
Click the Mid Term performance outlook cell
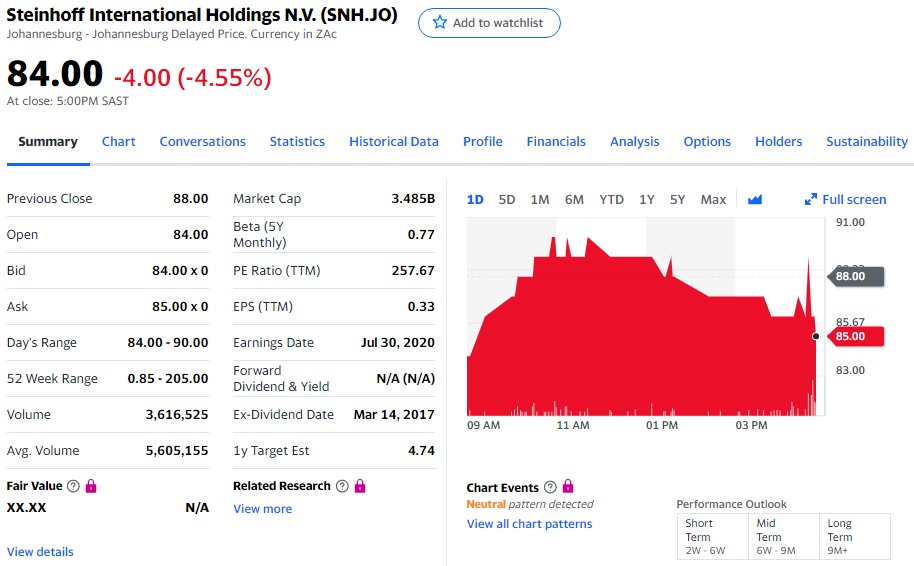[x=783, y=536]
